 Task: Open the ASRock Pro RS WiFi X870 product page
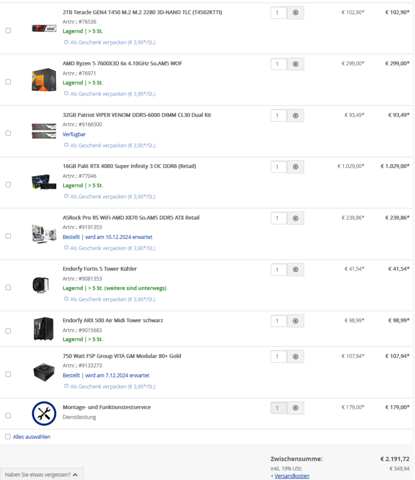pos(131,217)
